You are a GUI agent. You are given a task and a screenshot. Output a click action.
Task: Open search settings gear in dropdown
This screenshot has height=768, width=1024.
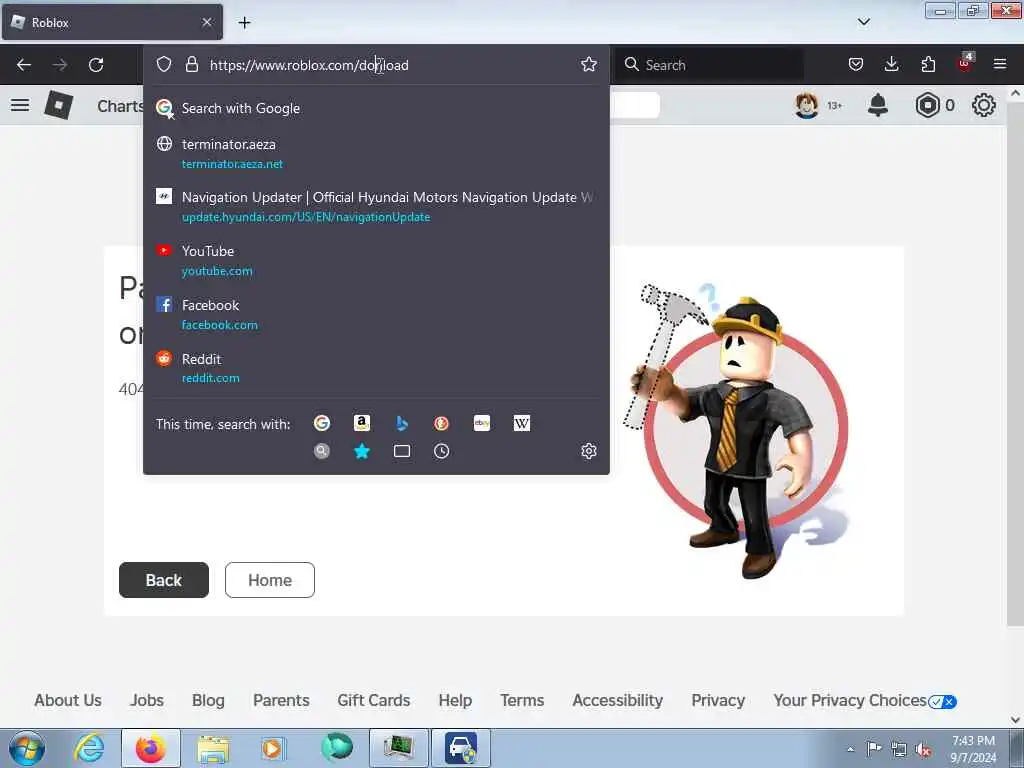[588, 451]
